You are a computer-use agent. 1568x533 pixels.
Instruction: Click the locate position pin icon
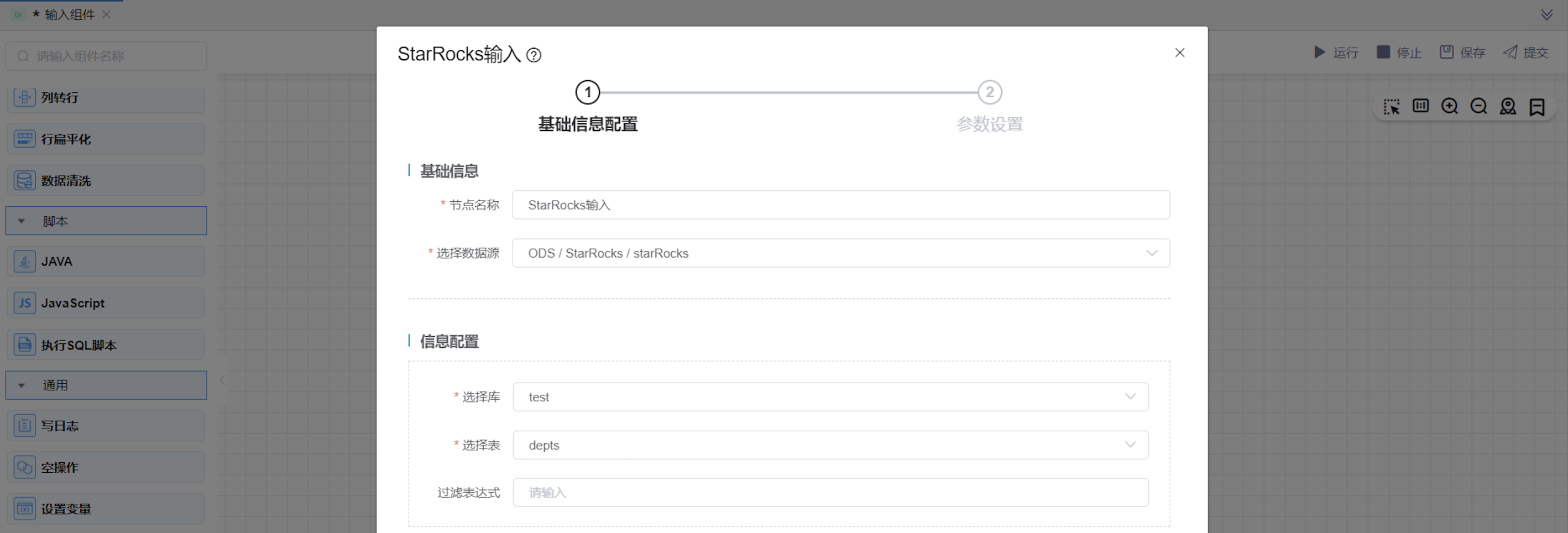1508,106
